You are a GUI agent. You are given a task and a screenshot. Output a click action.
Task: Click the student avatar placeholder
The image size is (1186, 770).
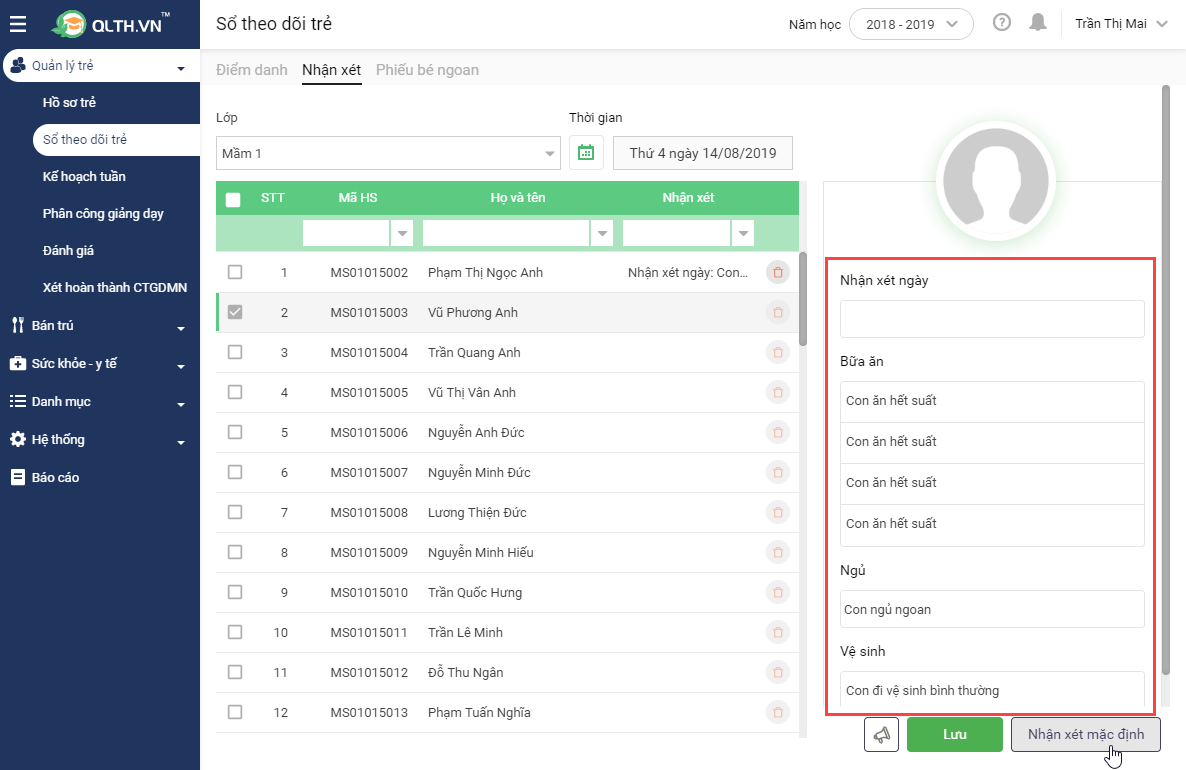click(995, 182)
